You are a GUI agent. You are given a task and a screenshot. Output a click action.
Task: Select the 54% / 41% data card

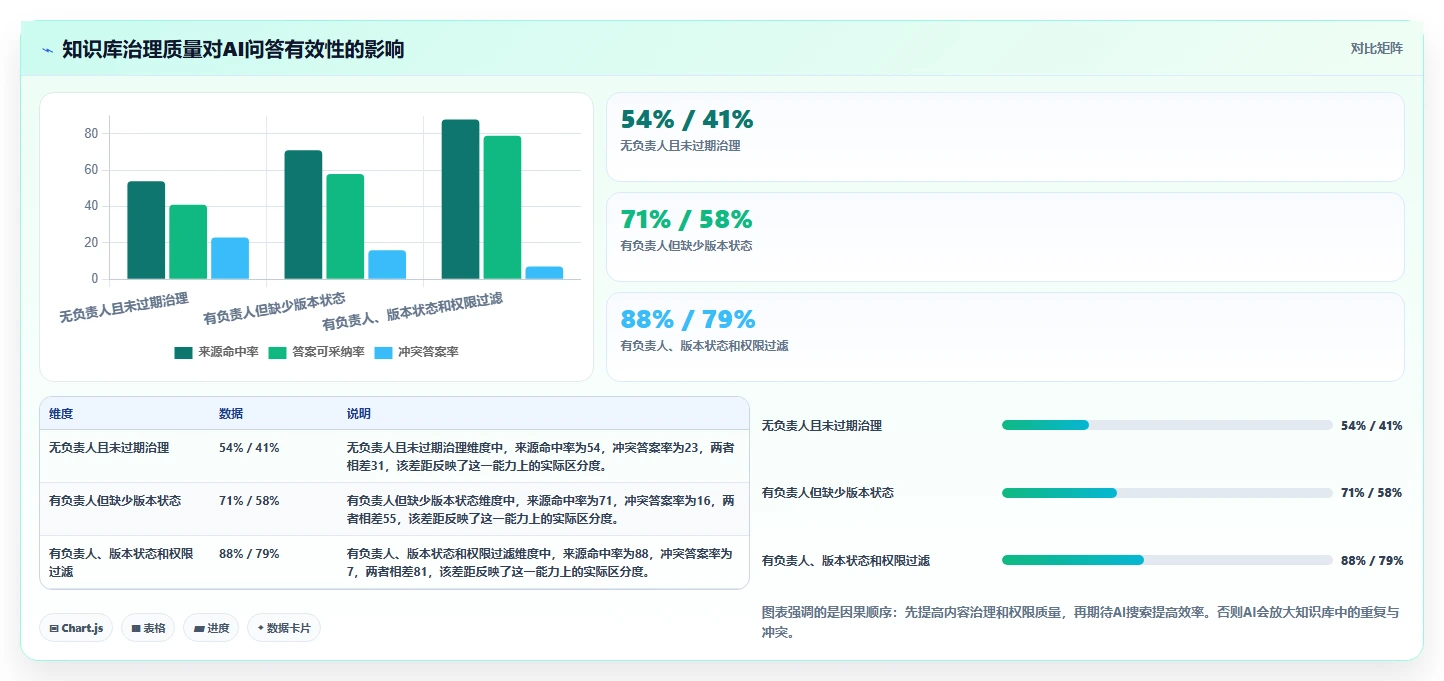point(1005,137)
